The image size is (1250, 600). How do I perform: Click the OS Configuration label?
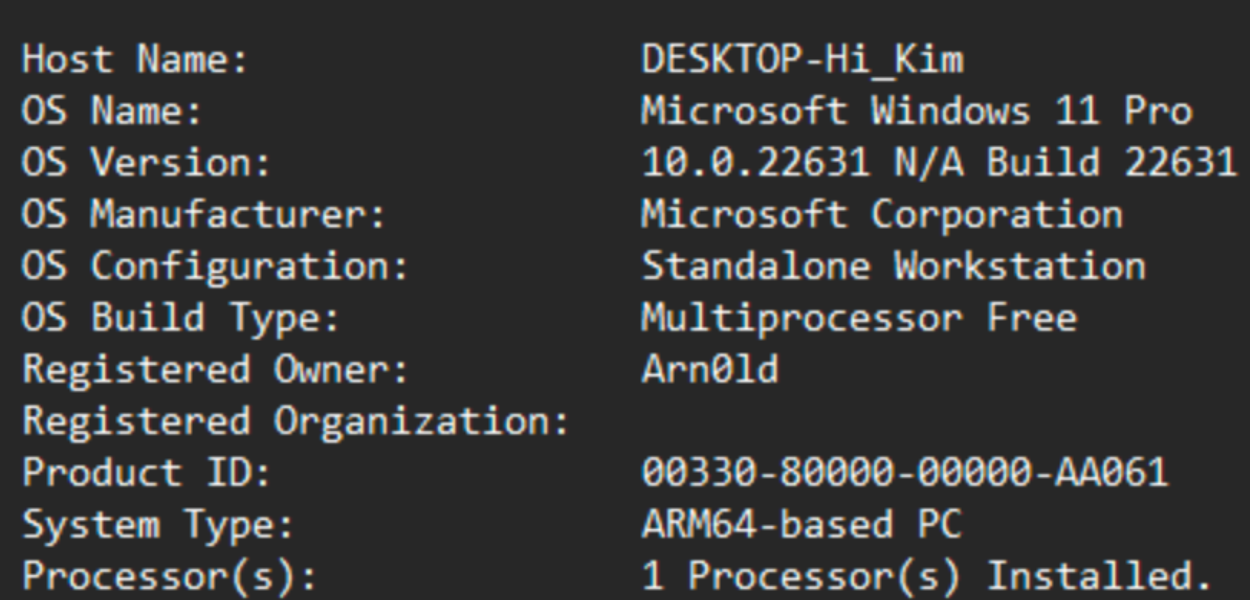click(x=215, y=267)
